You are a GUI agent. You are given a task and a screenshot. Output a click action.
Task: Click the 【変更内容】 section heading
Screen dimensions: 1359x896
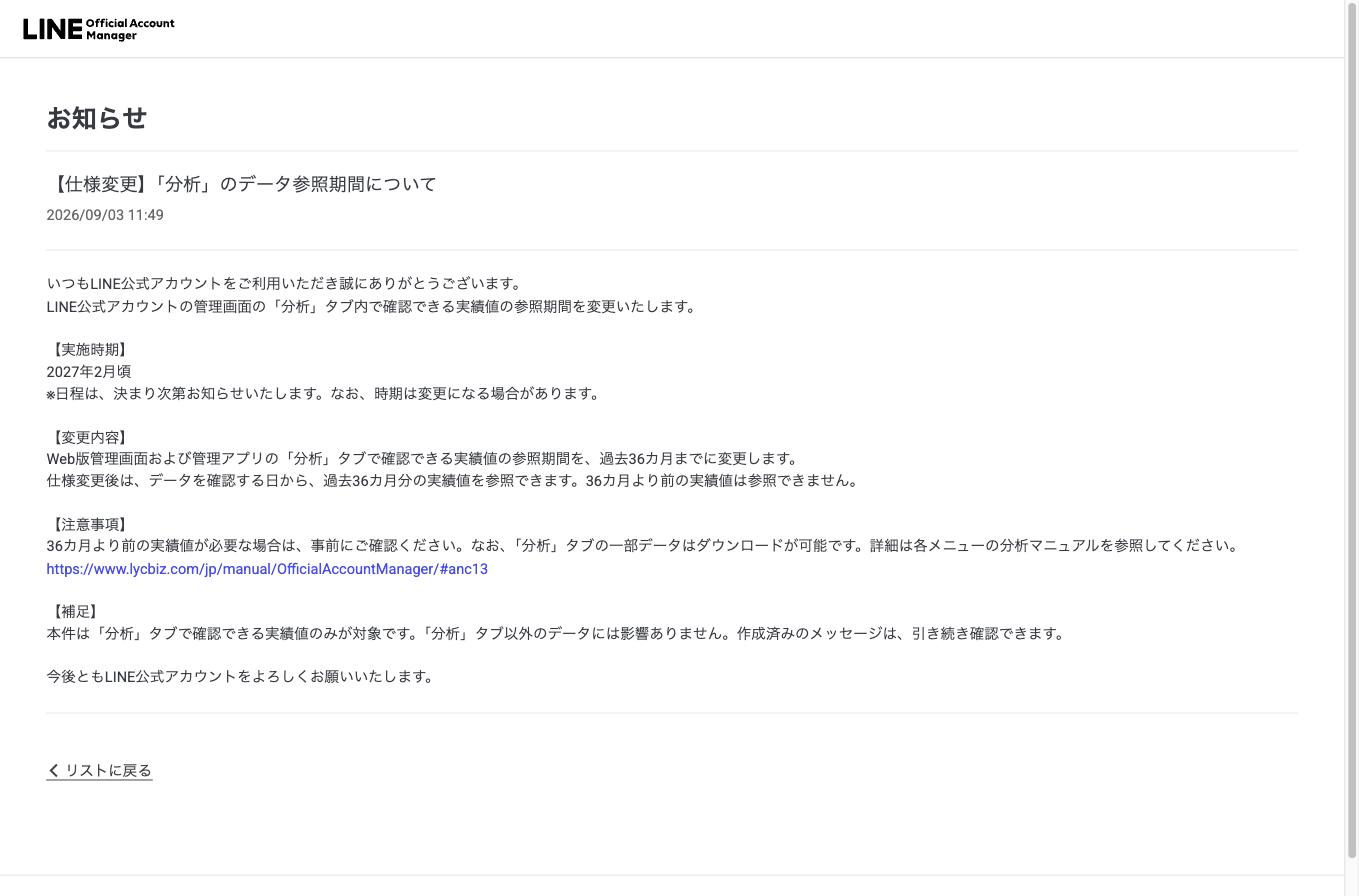[89, 437]
